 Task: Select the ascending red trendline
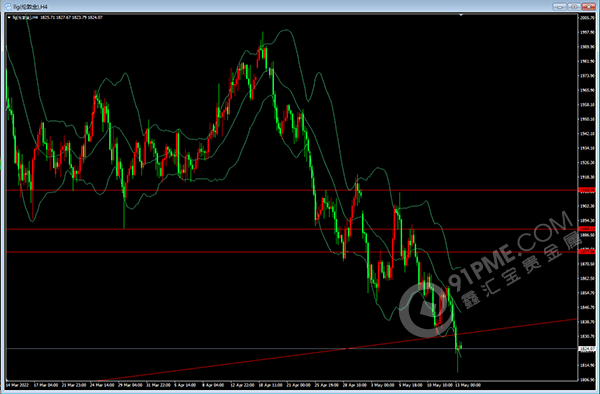[337, 350]
